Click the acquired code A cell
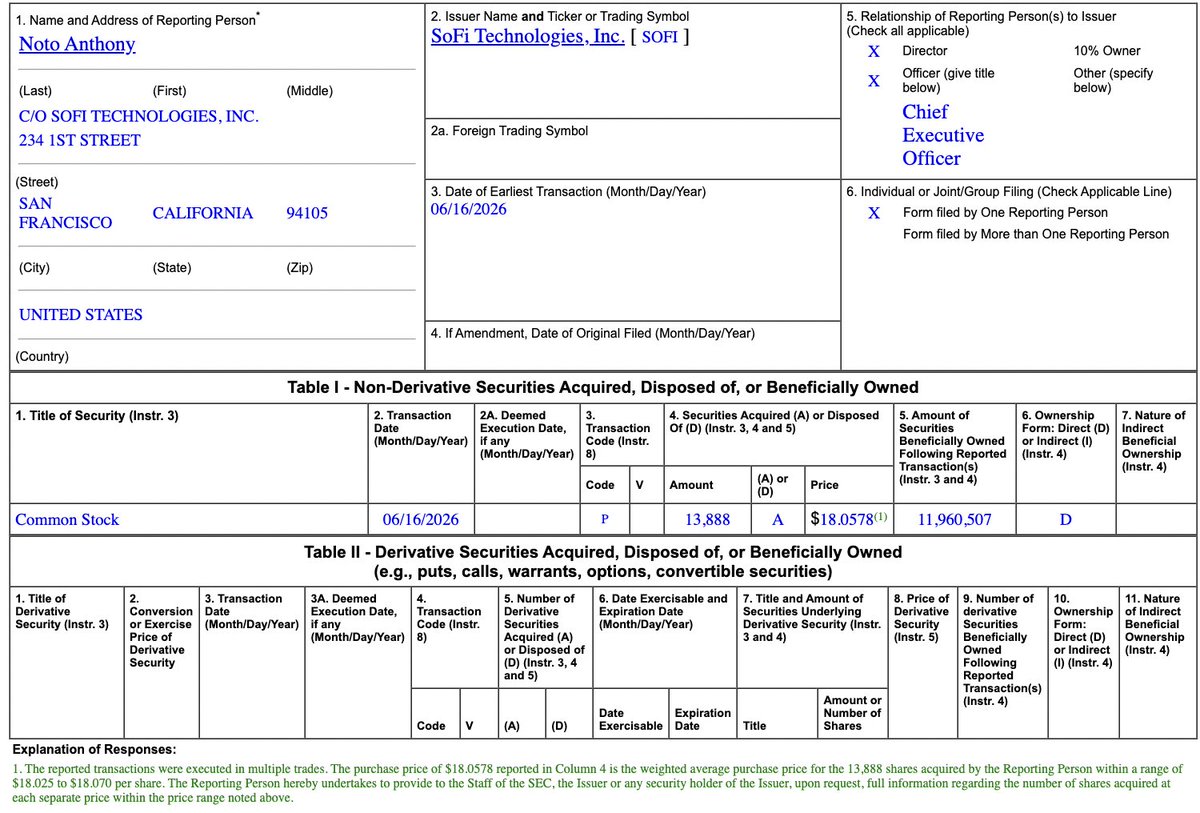Viewport: 1200px width, 813px height. (777, 520)
